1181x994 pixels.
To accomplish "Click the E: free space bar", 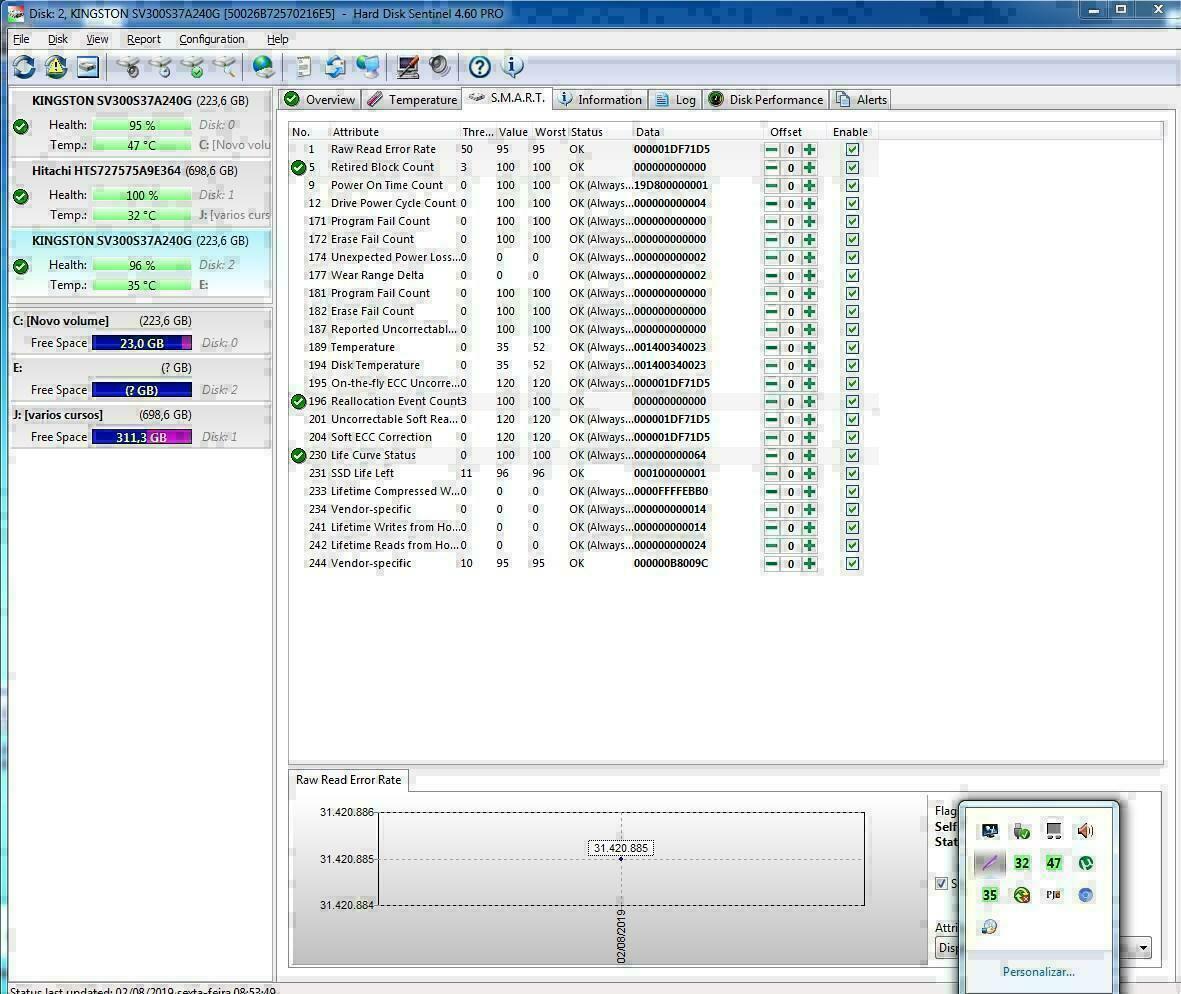I will click(142, 390).
